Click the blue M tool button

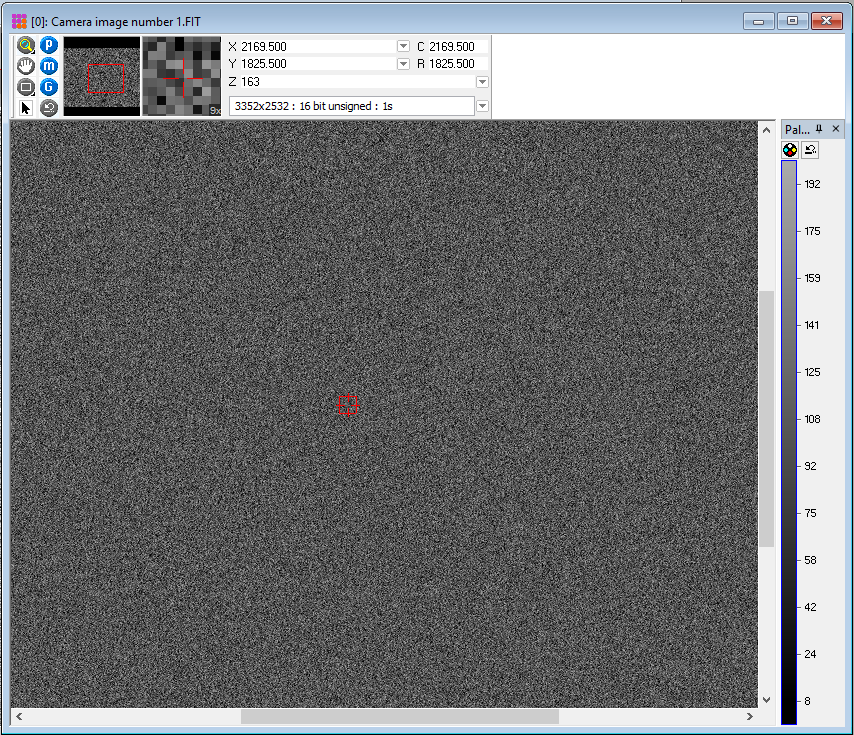point(48,65)
